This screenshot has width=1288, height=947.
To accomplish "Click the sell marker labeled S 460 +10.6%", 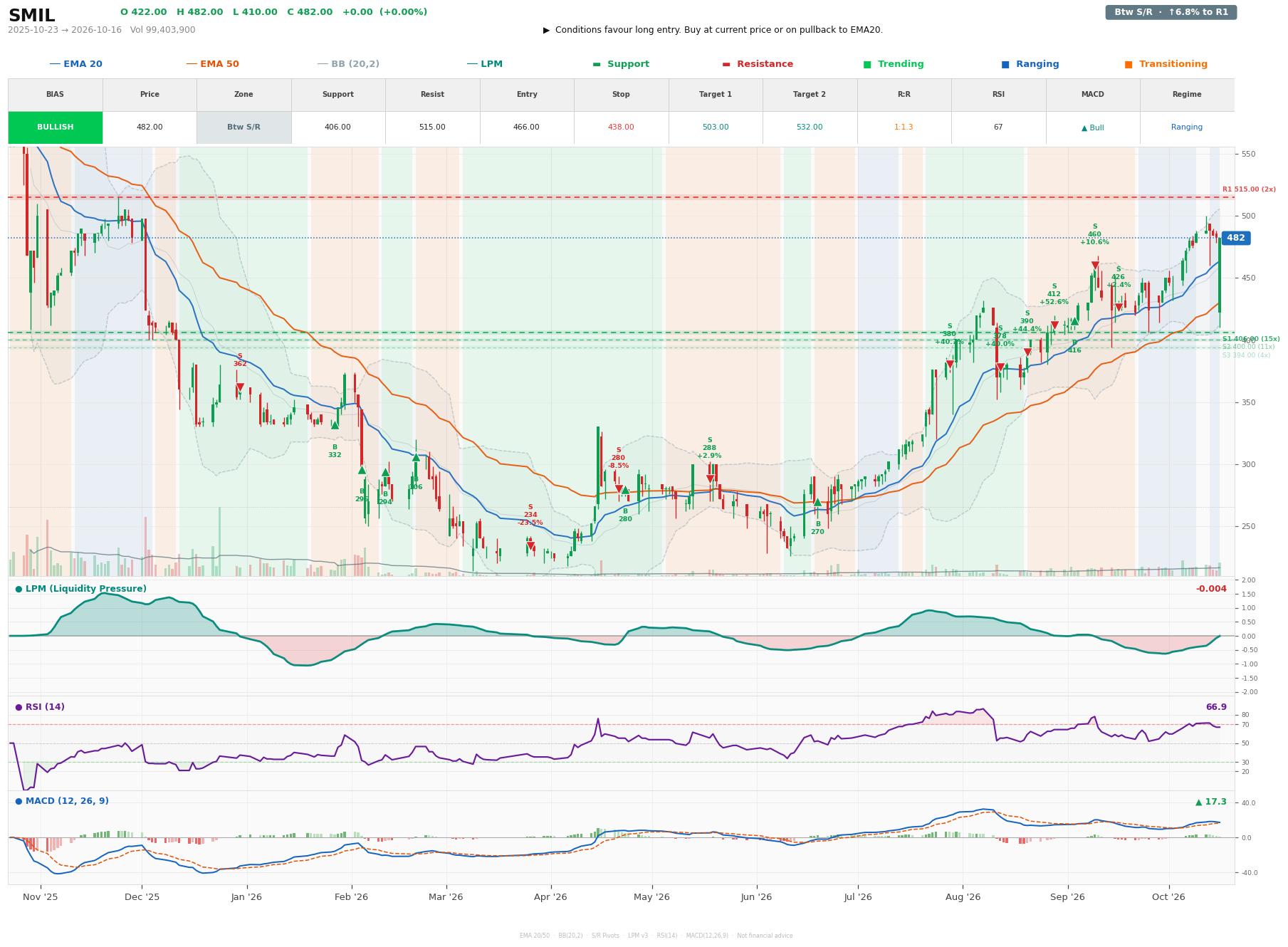I will click(1094, 266).
